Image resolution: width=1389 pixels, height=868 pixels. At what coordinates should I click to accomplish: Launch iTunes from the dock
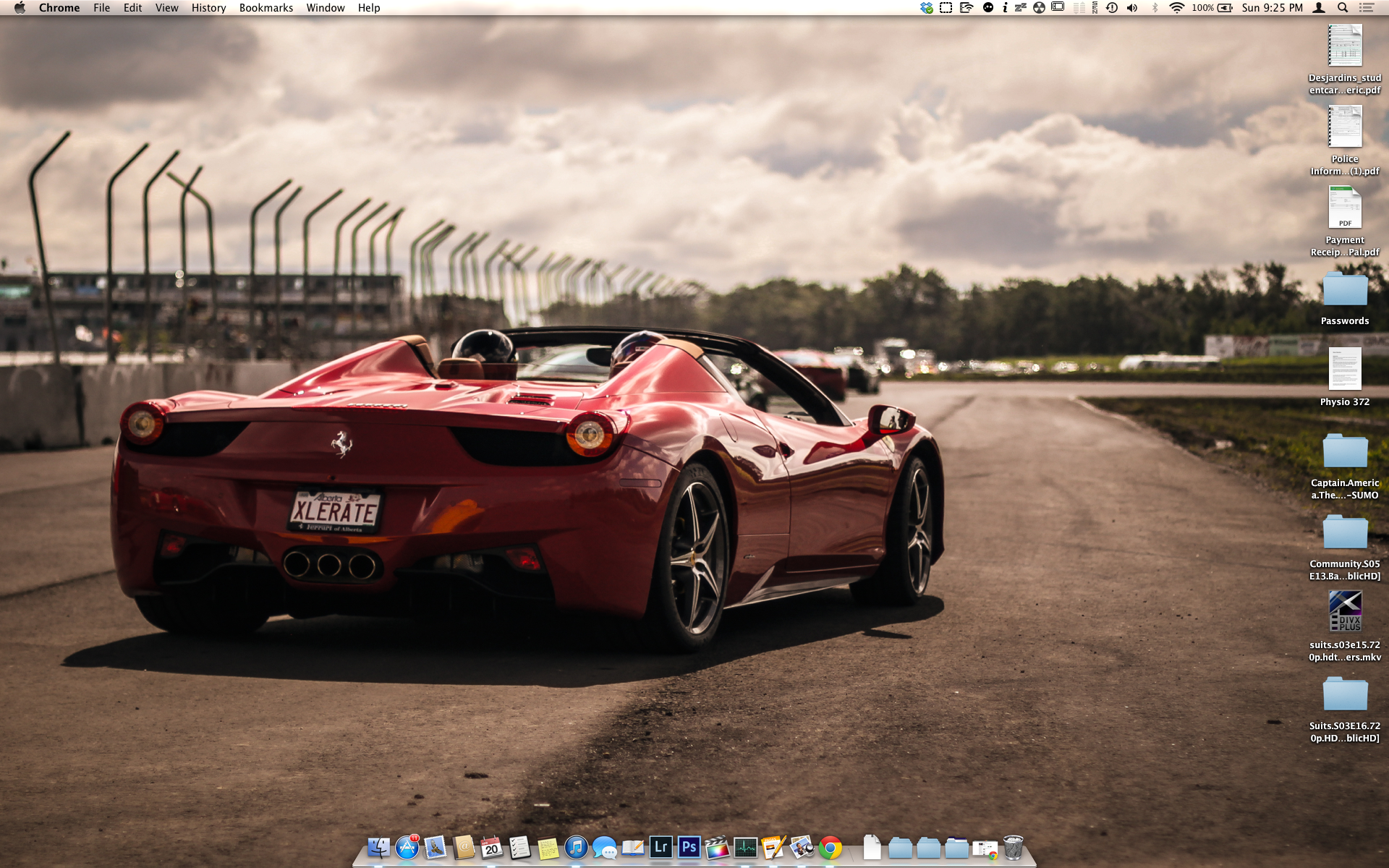(x=577, y=847)
